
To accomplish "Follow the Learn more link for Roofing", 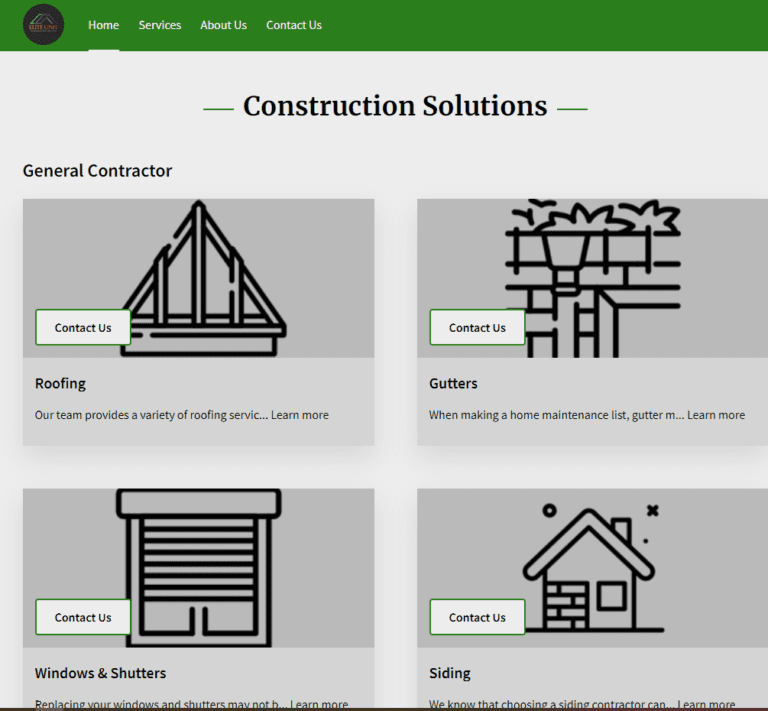I will click(299, 415).
